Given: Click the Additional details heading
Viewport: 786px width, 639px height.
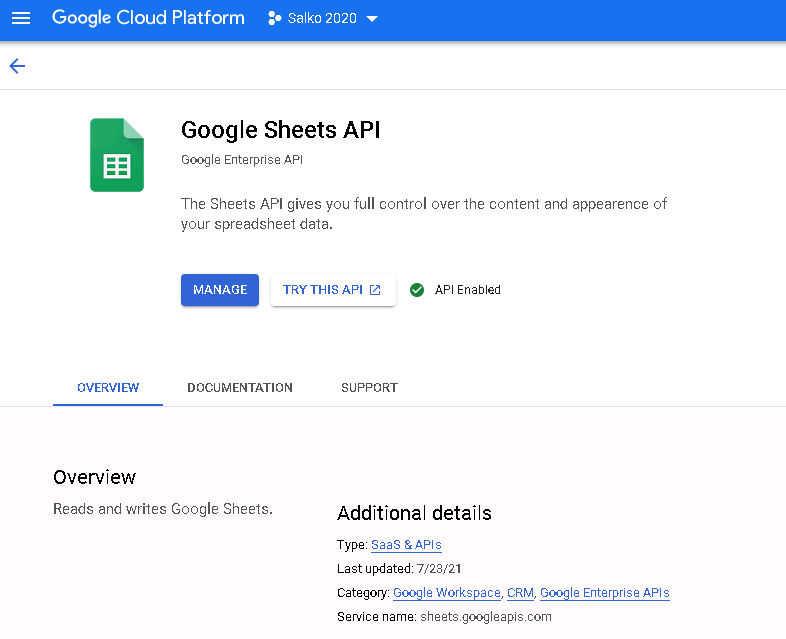Looking at the screenshot, I should [414, 513].
